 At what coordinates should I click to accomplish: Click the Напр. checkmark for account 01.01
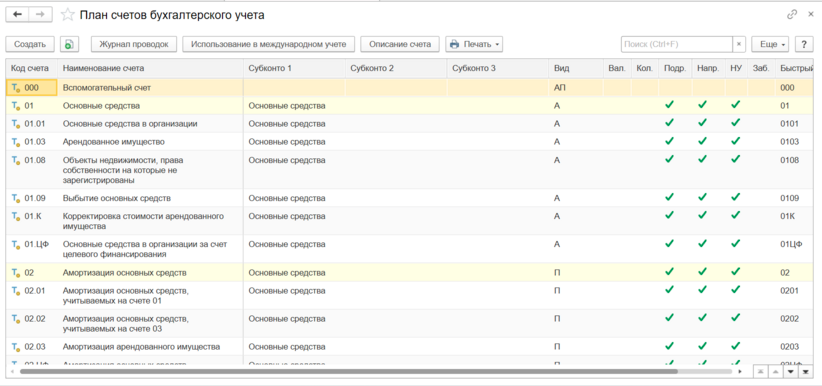coord(702,123)
